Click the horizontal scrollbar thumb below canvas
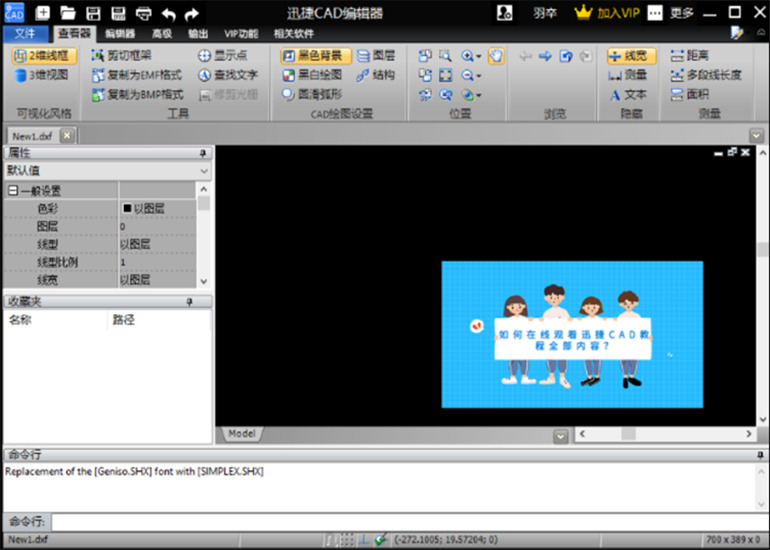The height and width of the screenshot is (550, 770). click(x=629, y=434)
